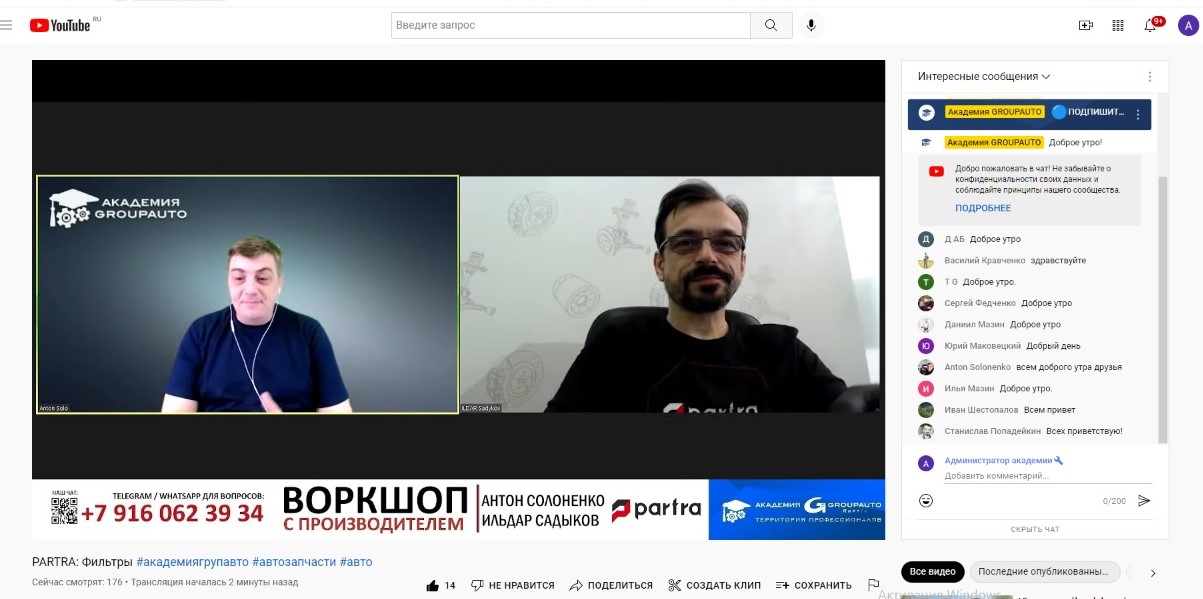1203x599 pixels.
Task: Click СОХРАНИТЬ save button
Action: coord(814,585)
